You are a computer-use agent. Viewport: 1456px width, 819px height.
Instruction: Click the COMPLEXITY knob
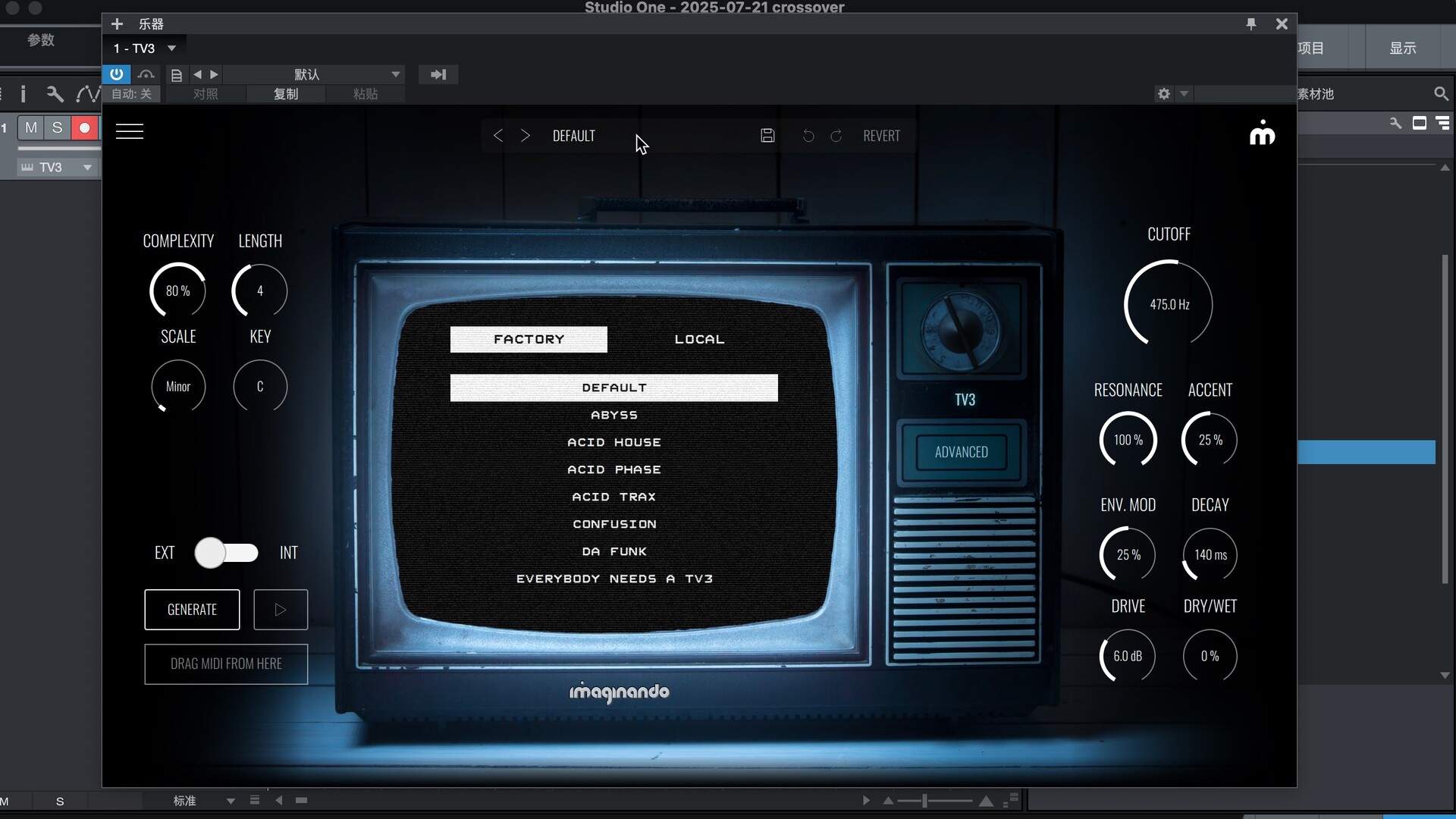pyautogui.click(x=178, y=291)
